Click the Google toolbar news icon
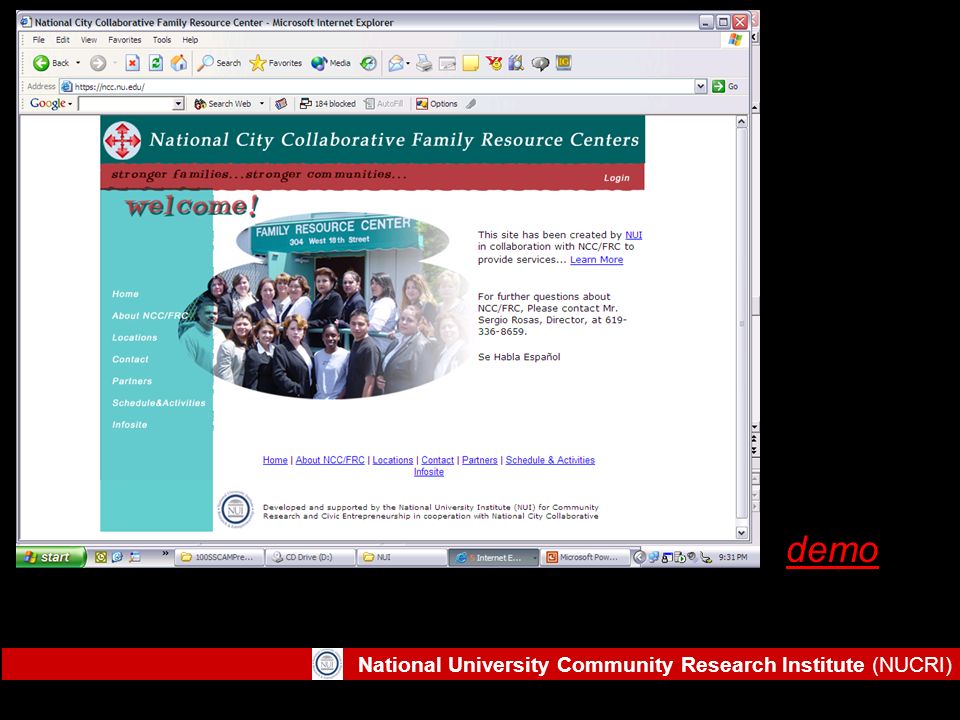The height and width of the screenshot is (720, 960). pos(281,104)
